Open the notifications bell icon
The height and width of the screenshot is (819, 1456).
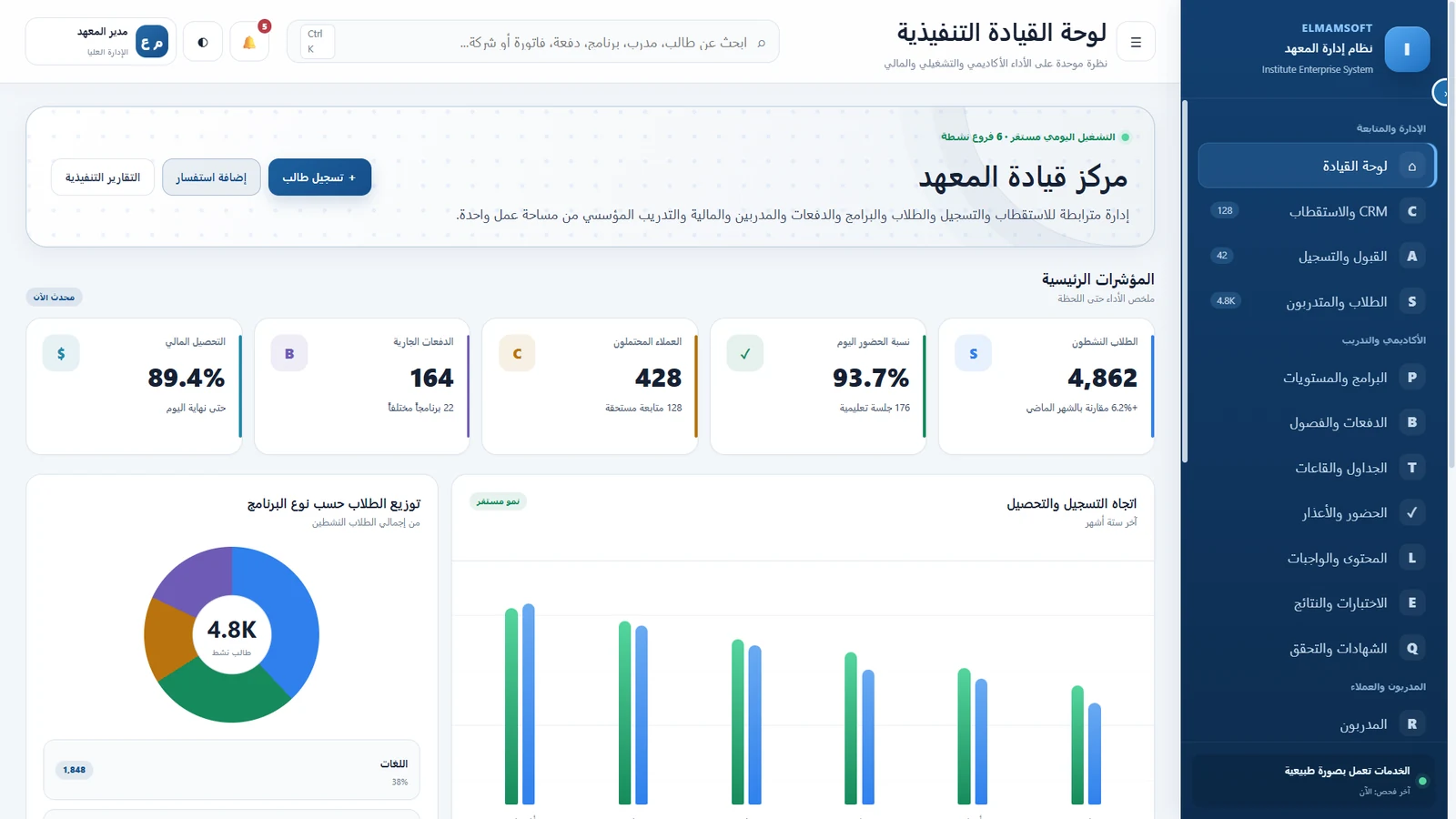click(248, 42)
